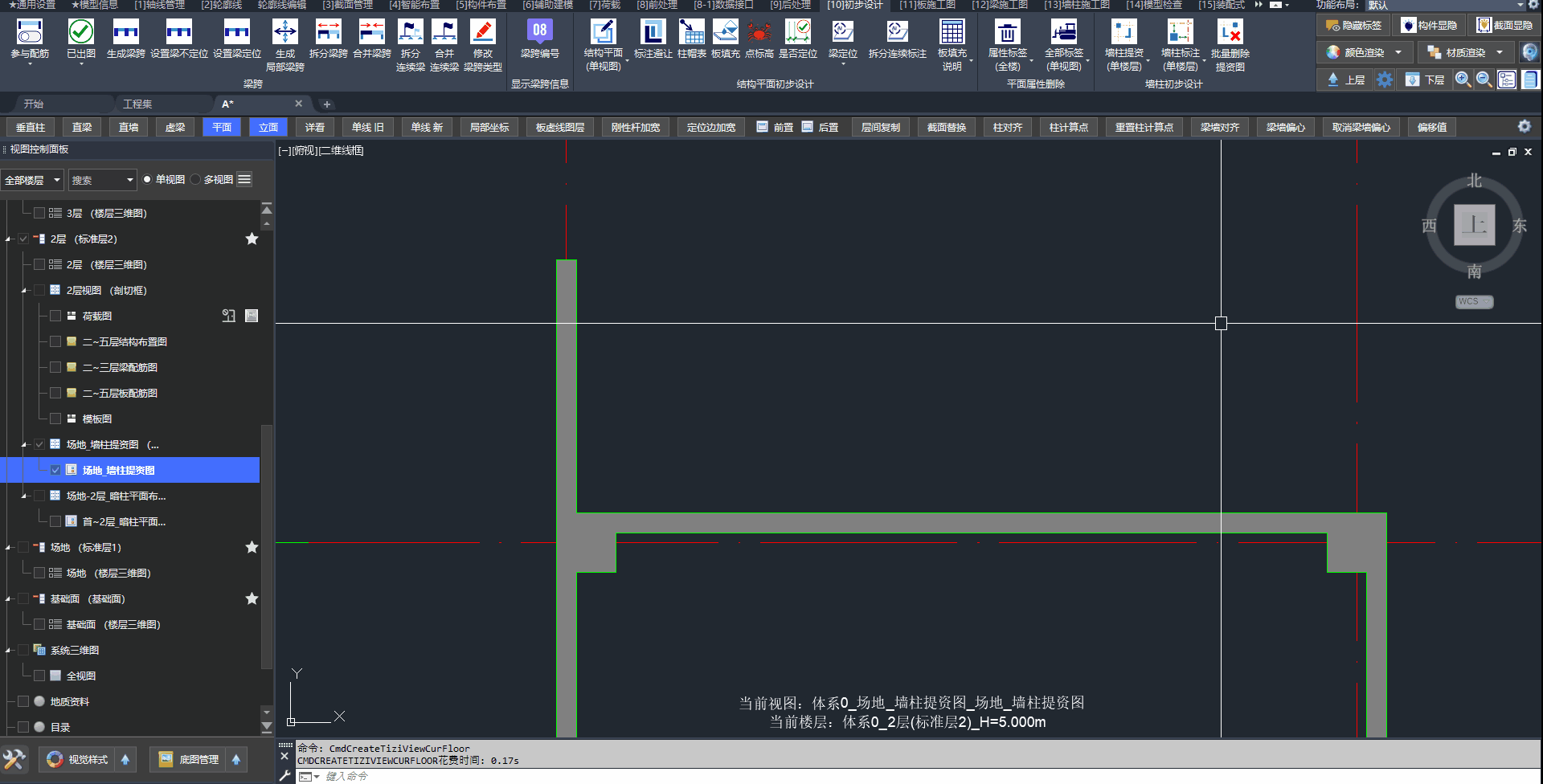The image size is (1543, 784).
Task: Uncheck the 场地_墙柱提资图 item checkbox
Action: click(x=55, y=470)
